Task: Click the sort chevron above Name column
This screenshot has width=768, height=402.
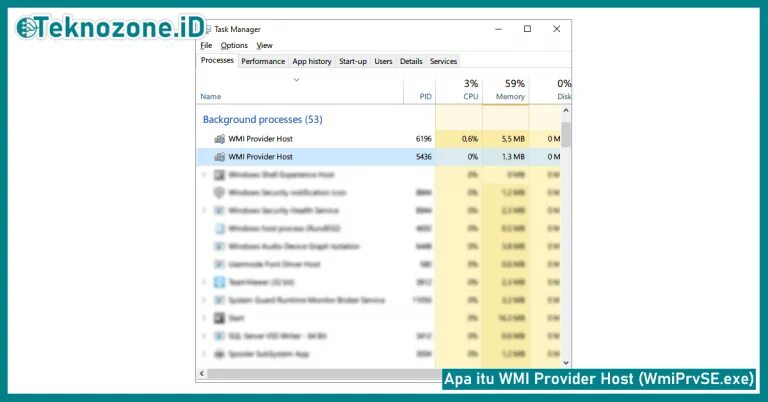Action: 296,80
